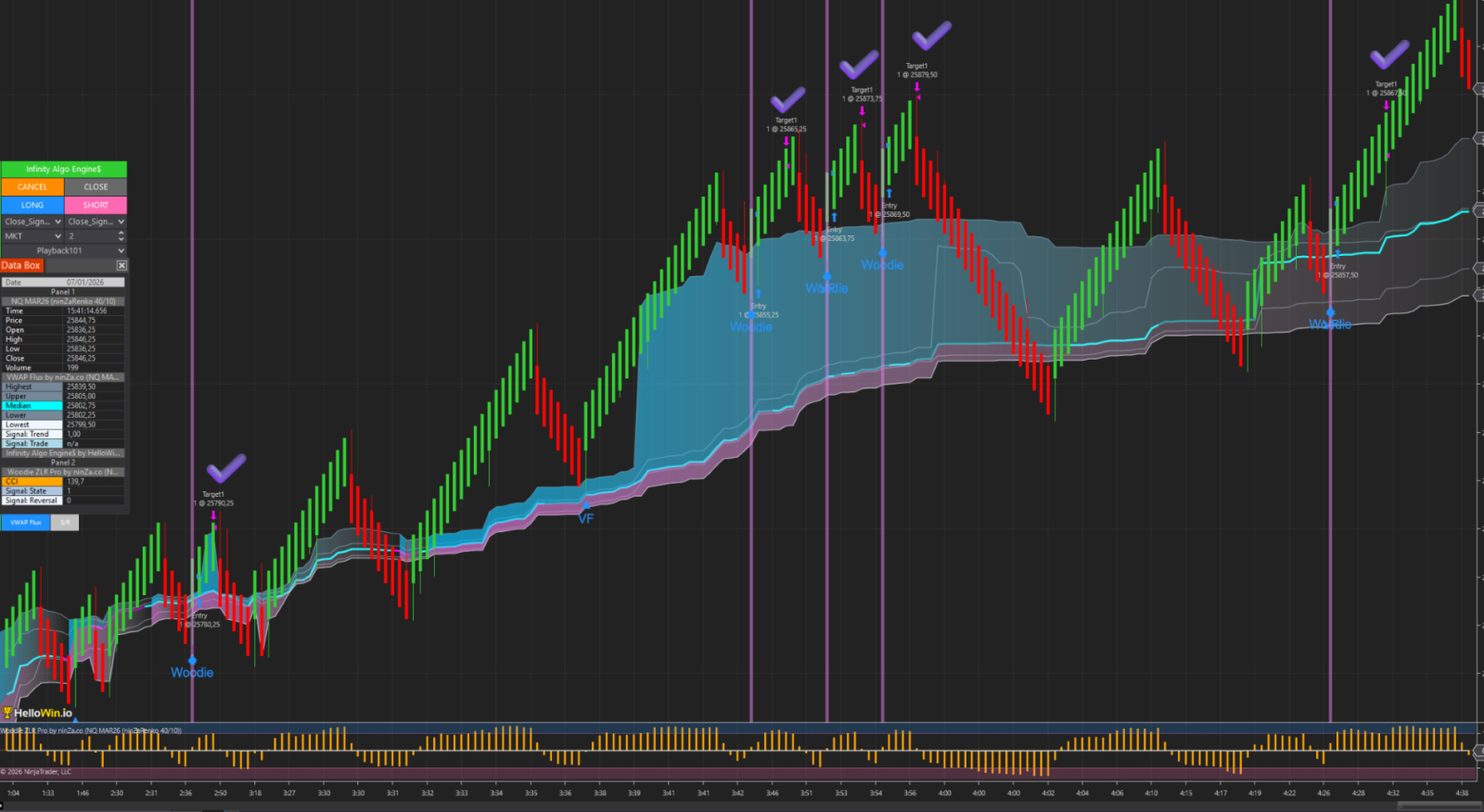
Task: Click the Signal: Reversal row
Action: click(63, 501)
